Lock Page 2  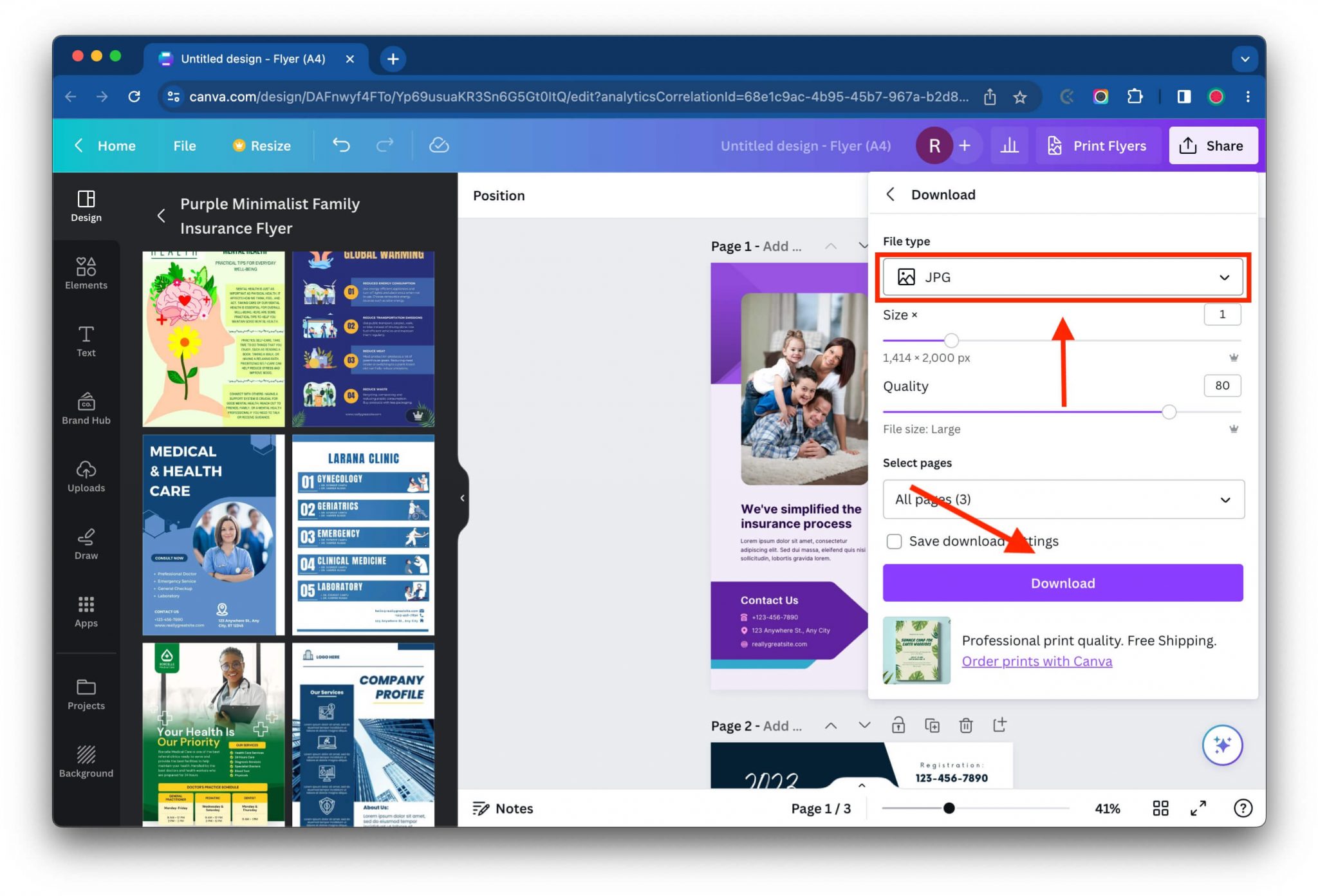[x=898, y=725]
